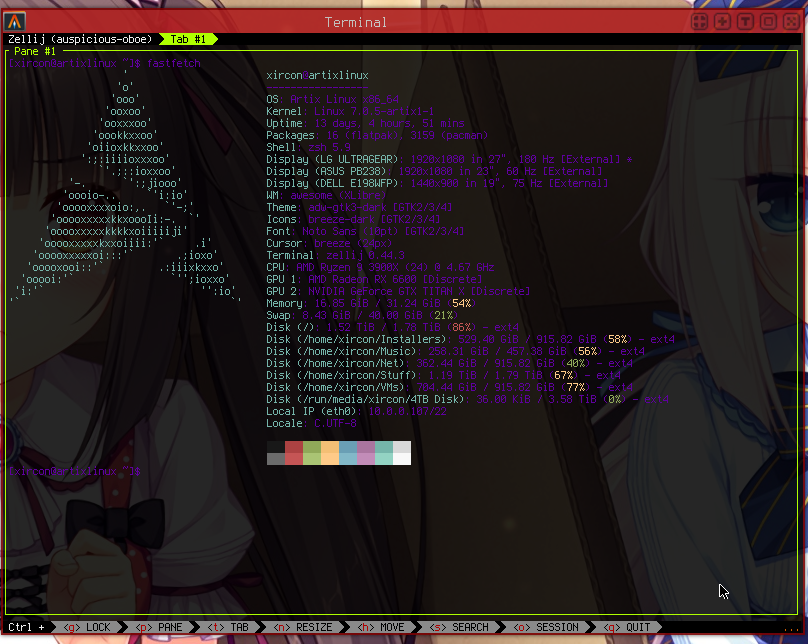The width and height of the screenshot is (808, 644).
Task: Click the 'Kernel: Linux 7.0.5-artix1-1' line
Action: pyautogui.click(x=350, y=111)
